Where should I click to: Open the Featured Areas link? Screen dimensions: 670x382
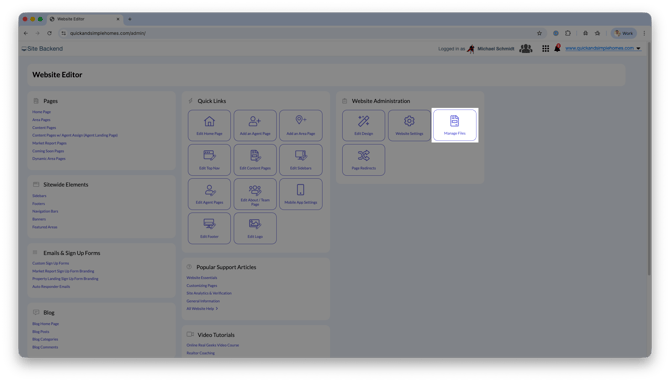[44, 227]
